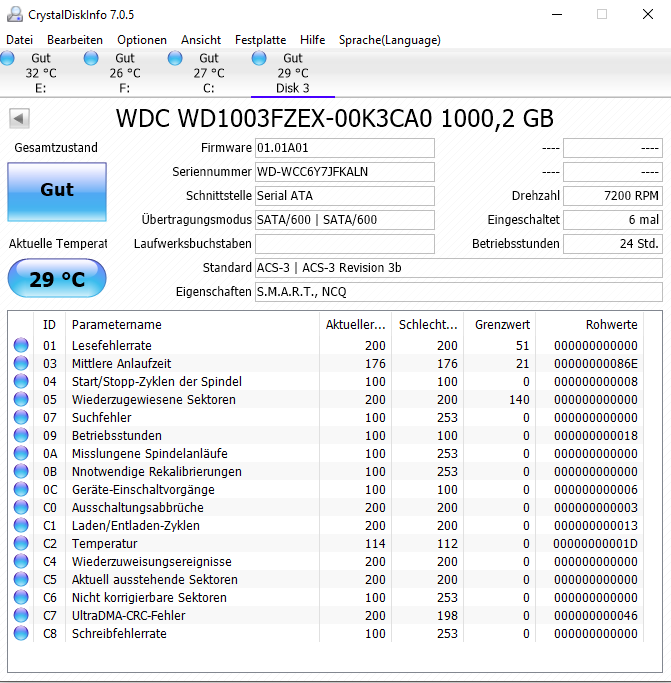
Task: Switch to the C: drive tab
Action: pos(209,73)
